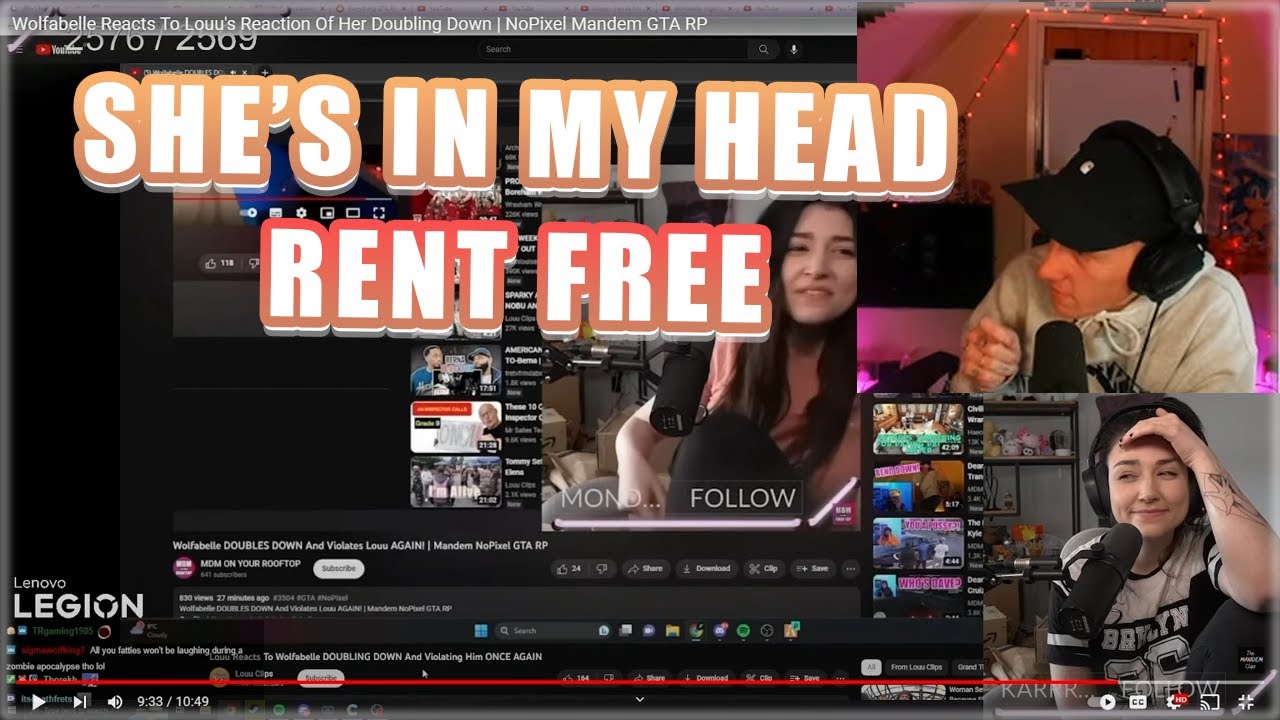Open the thumbnail with 21:28 duration

456,427
